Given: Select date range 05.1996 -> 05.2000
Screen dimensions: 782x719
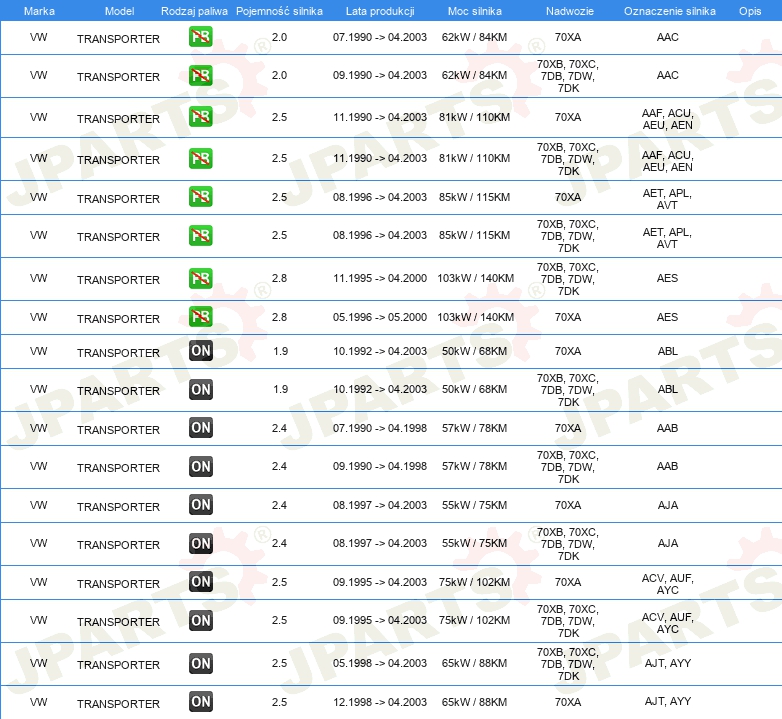Looking at the screenshot, I should (380, 317).
